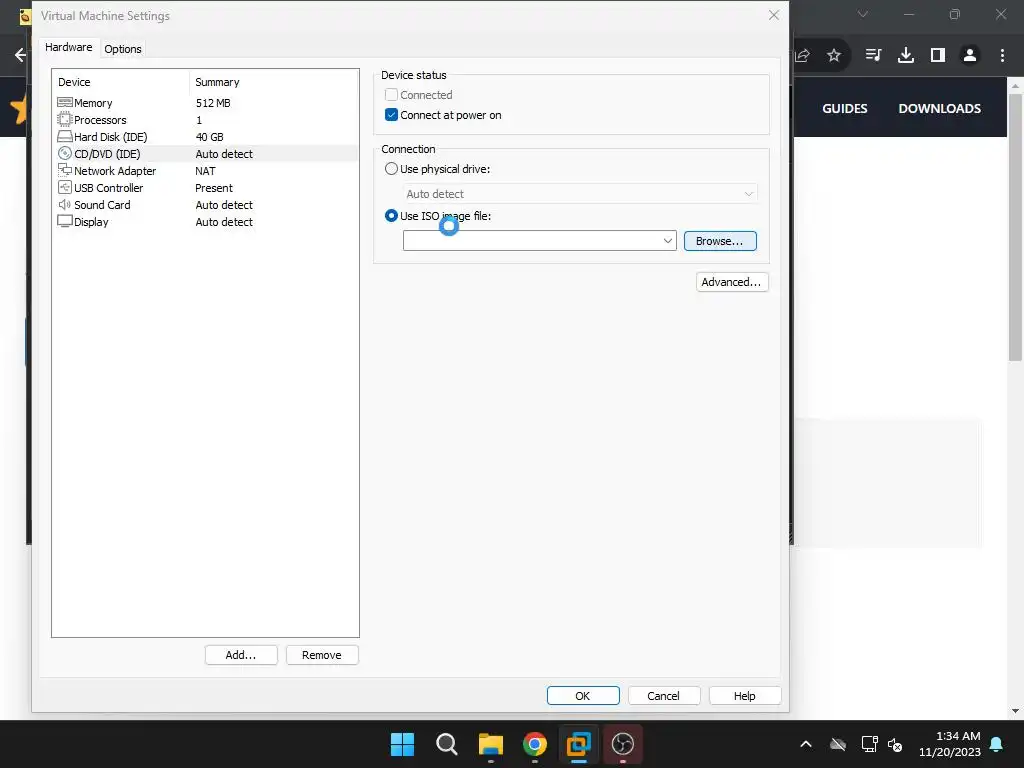Click NAT network adapter summary

coord(205,170)
